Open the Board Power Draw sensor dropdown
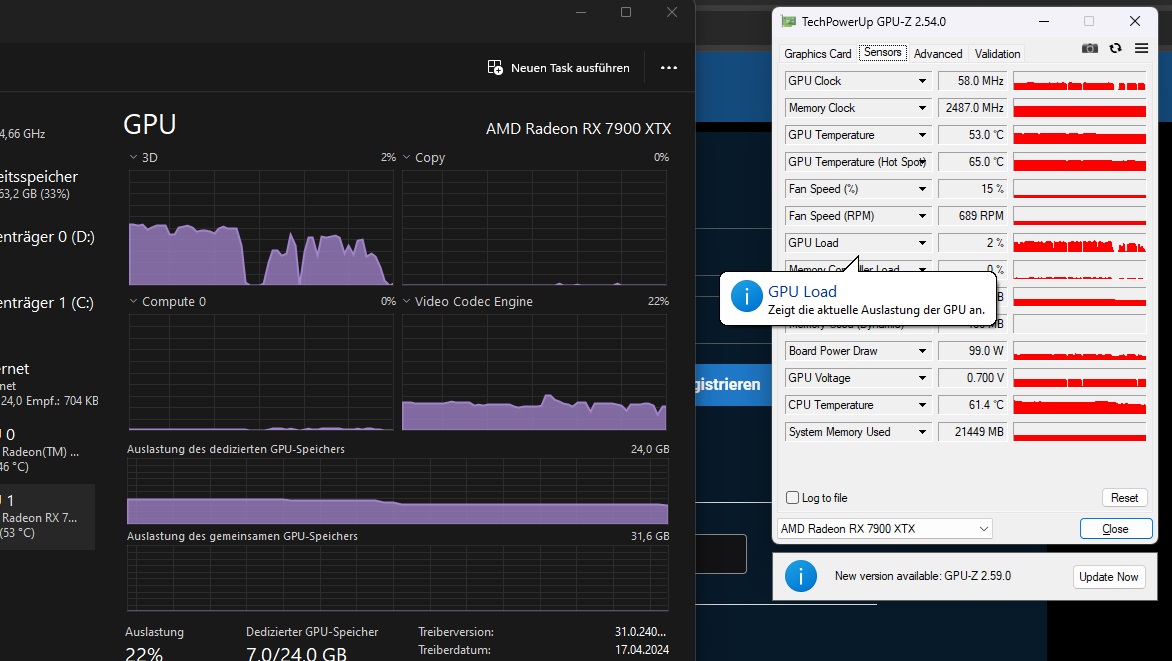The height and width of the screenshot is (661, 1172). click(922, 351)
